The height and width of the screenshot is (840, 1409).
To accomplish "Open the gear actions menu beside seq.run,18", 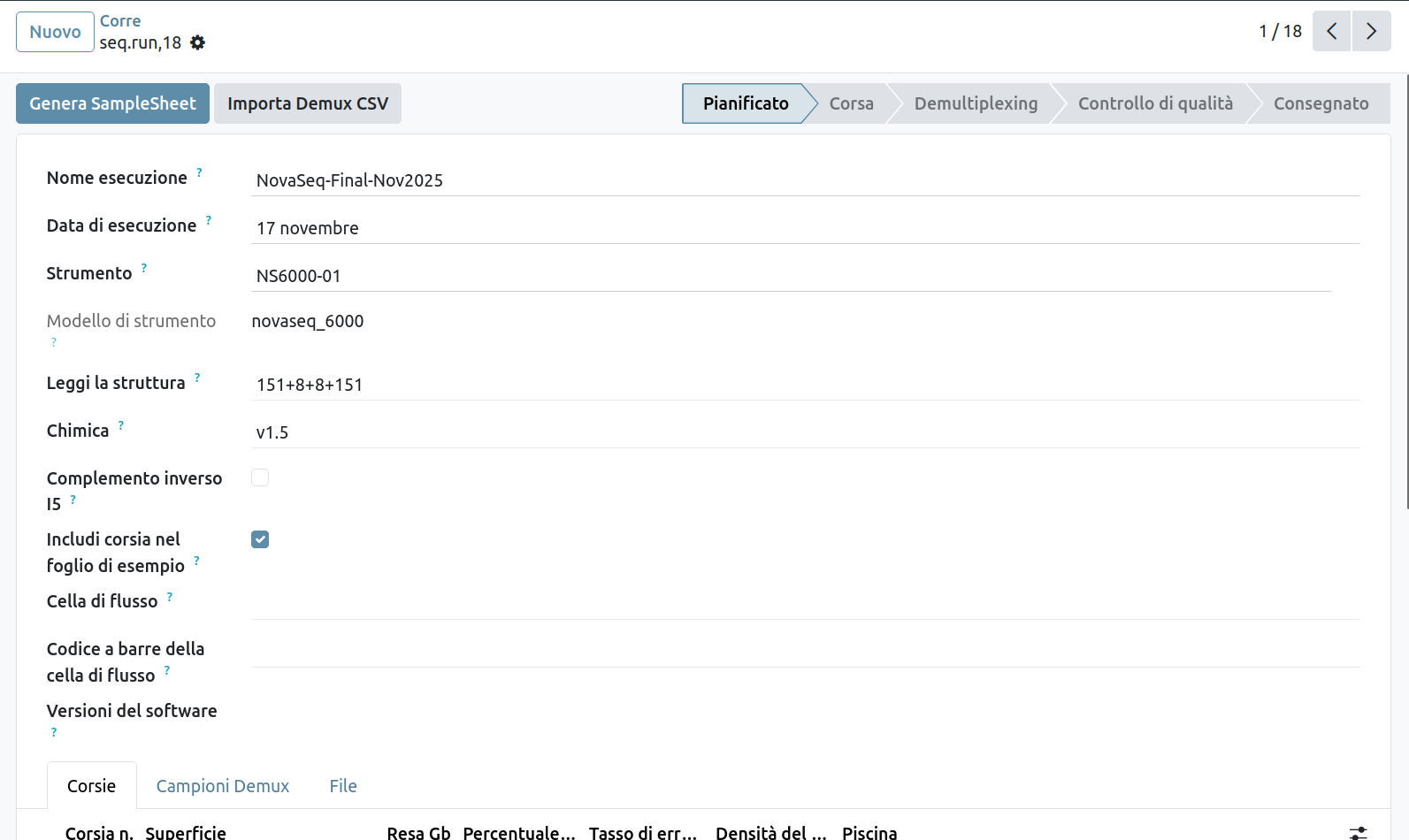I will pos(198,42).
